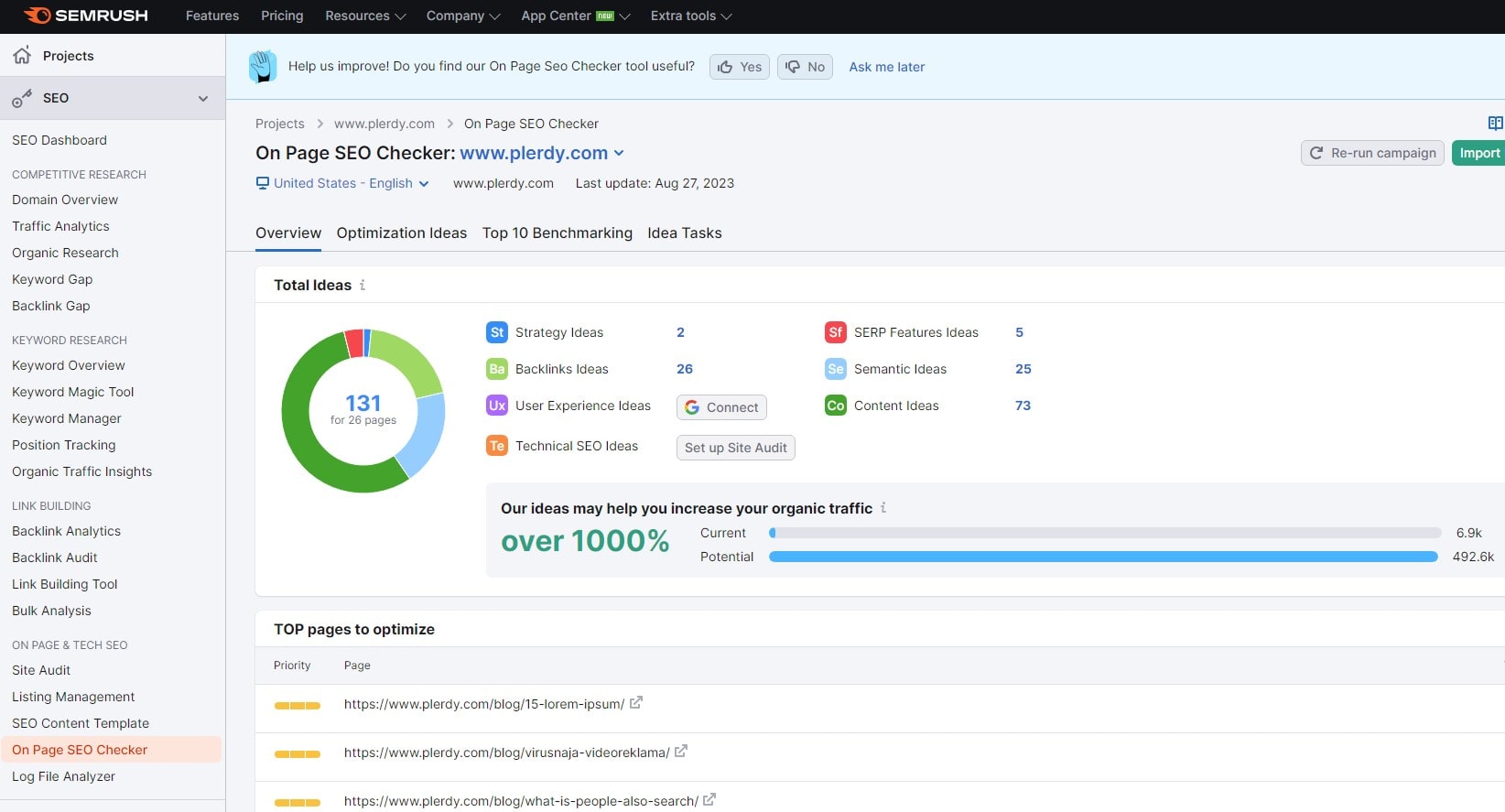
Task: Switch to the Top 10 Benchmarking tab
Action: pos(558,233)
